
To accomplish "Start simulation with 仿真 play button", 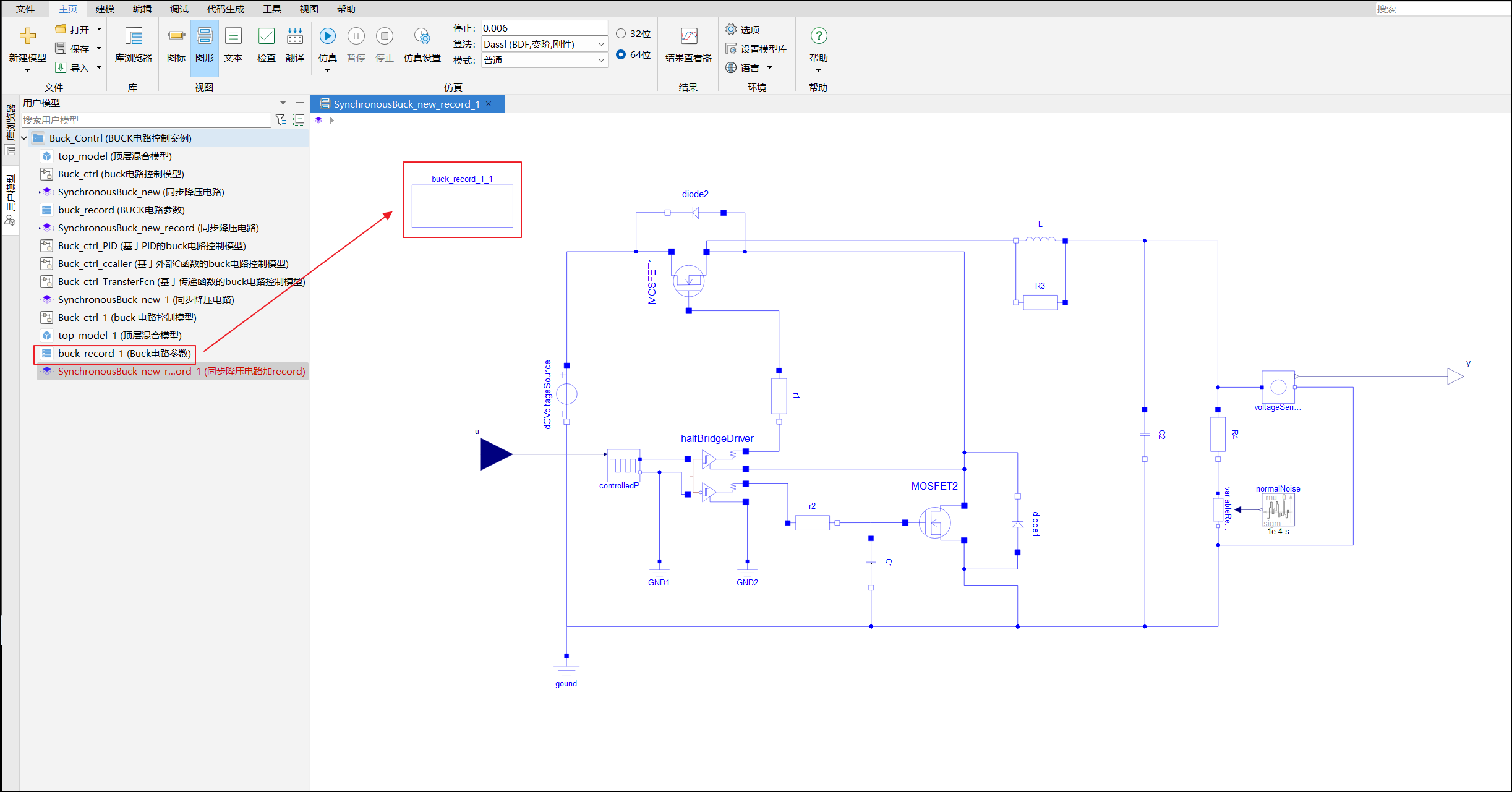I will pos(327,36).
